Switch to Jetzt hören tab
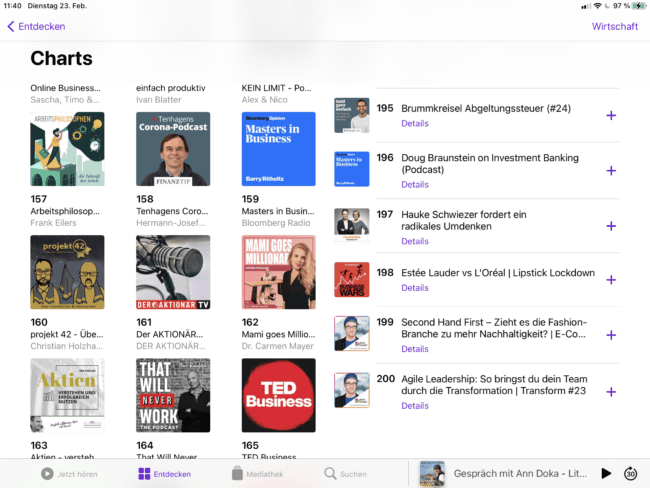This screenshot has width=650, height=488. [69, 474]
